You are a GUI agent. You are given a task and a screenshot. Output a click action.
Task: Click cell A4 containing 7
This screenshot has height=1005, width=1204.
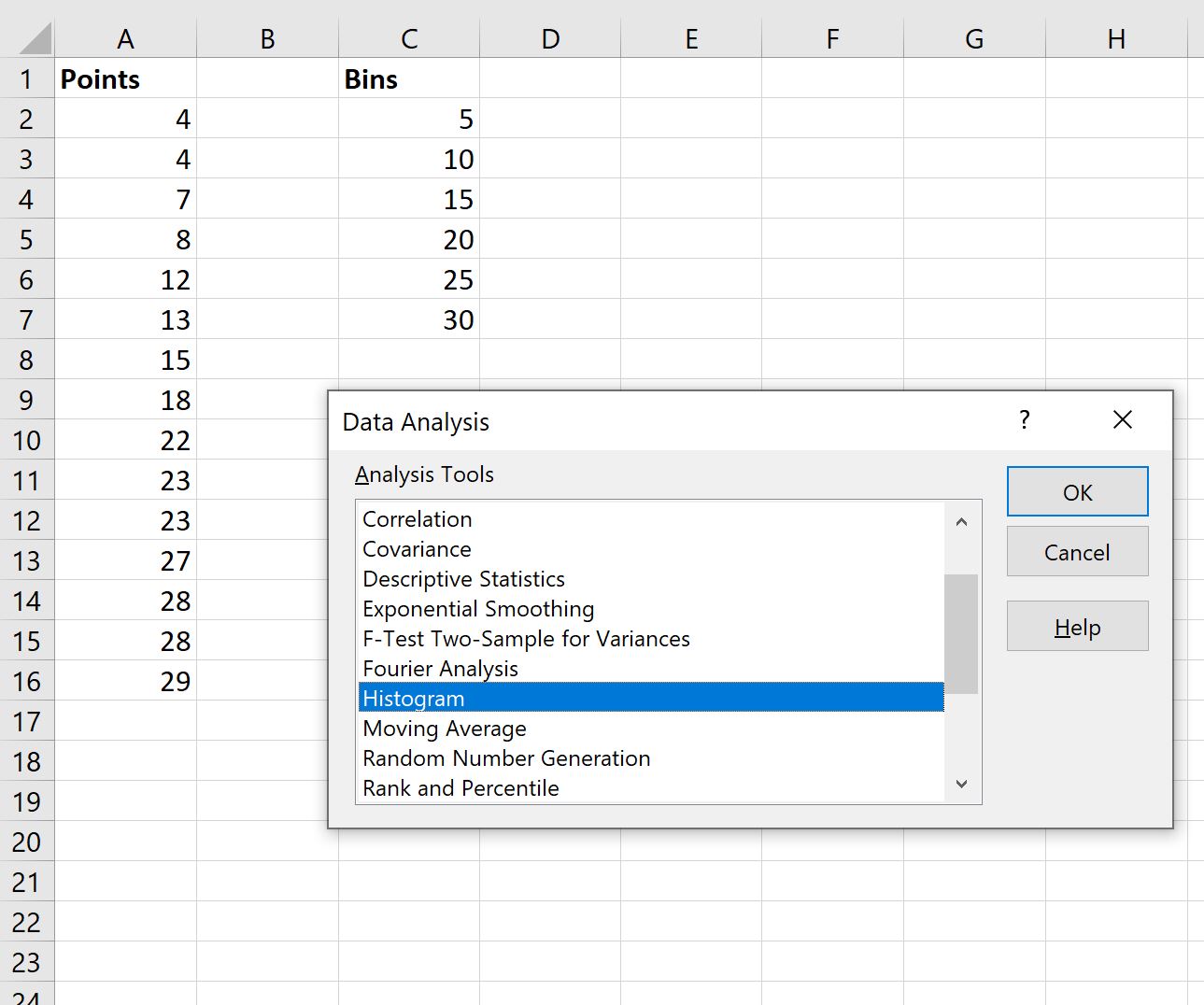125,199
